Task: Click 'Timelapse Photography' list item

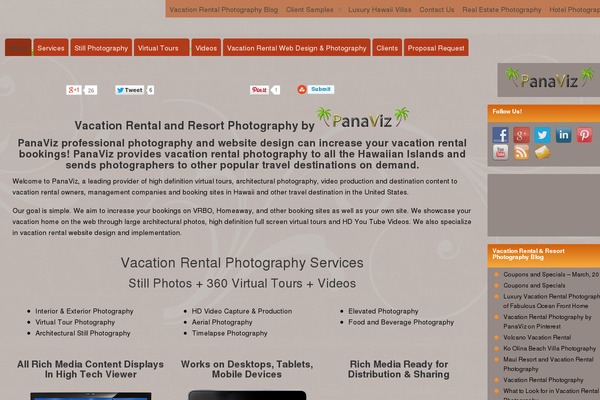Action: [230, 333]
